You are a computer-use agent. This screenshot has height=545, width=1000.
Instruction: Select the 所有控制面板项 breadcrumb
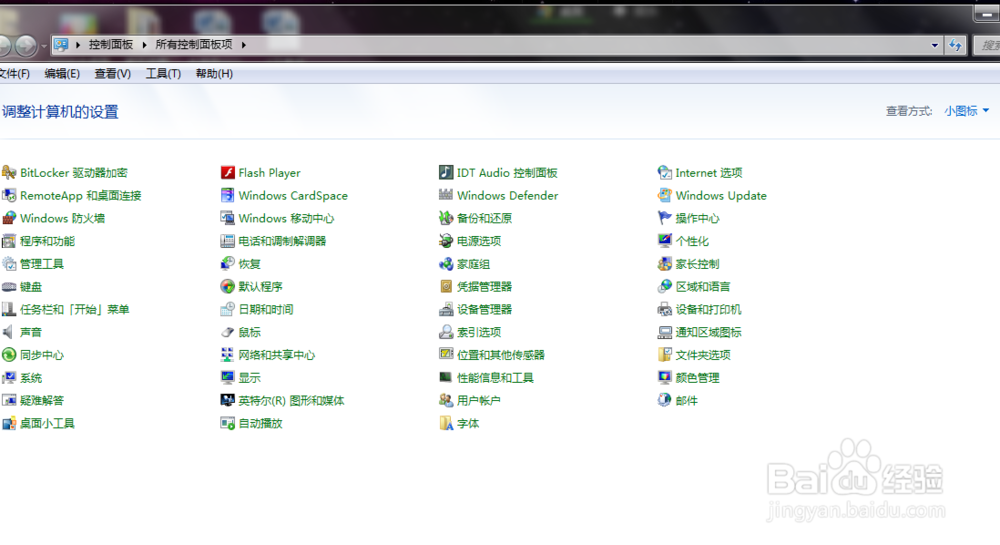pos(194,45)
